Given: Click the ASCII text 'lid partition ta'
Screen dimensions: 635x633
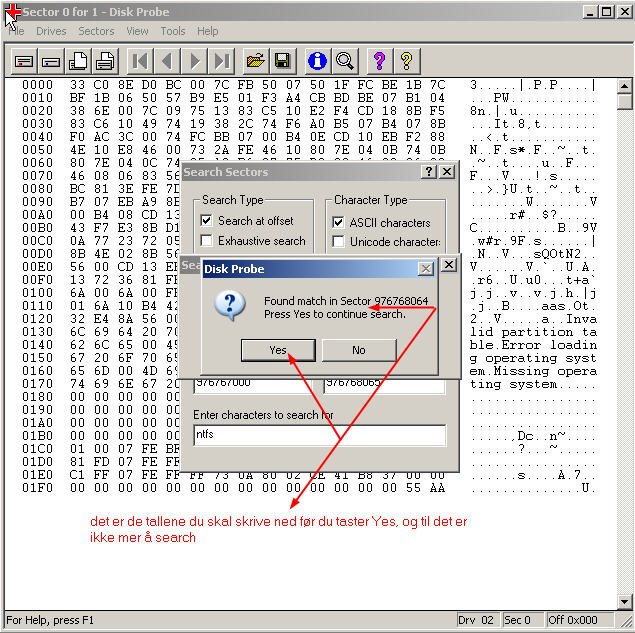Looking at the screenshot, I should tap(533, 332).
